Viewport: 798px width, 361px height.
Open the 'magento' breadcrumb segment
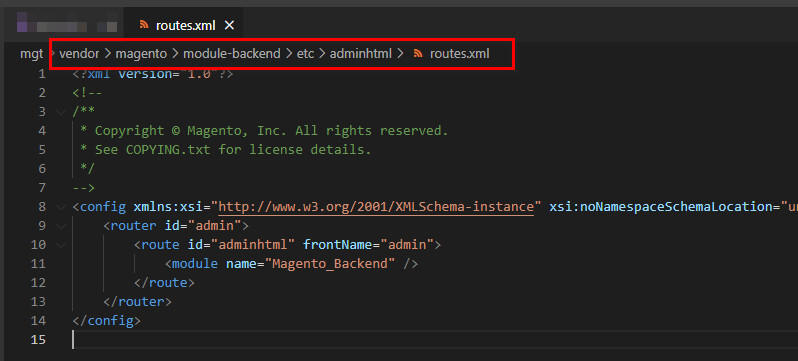coord(141,53)
